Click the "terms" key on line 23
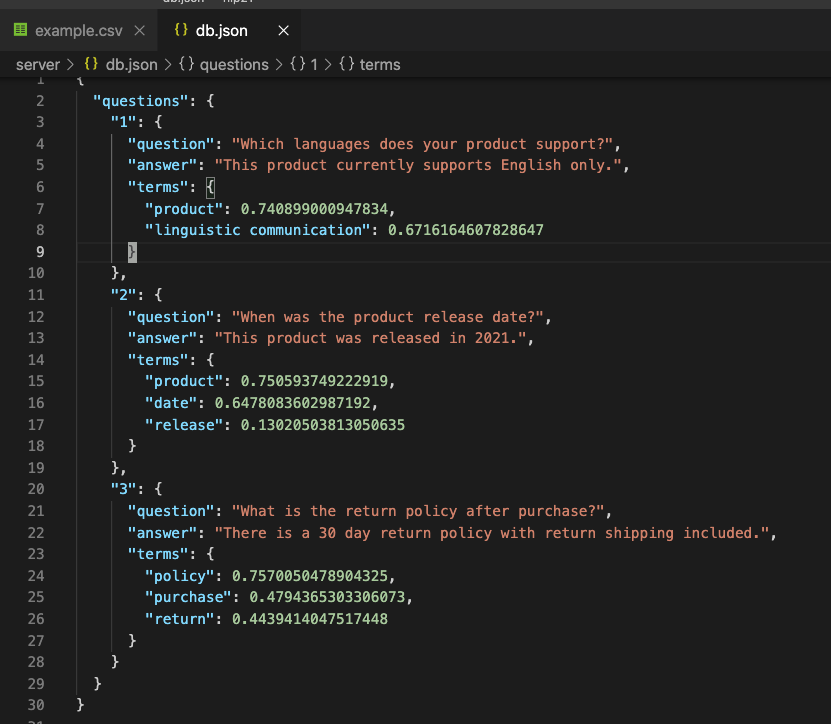The width and height of the screenshot is (831, 724). click(x=157, y=554)
